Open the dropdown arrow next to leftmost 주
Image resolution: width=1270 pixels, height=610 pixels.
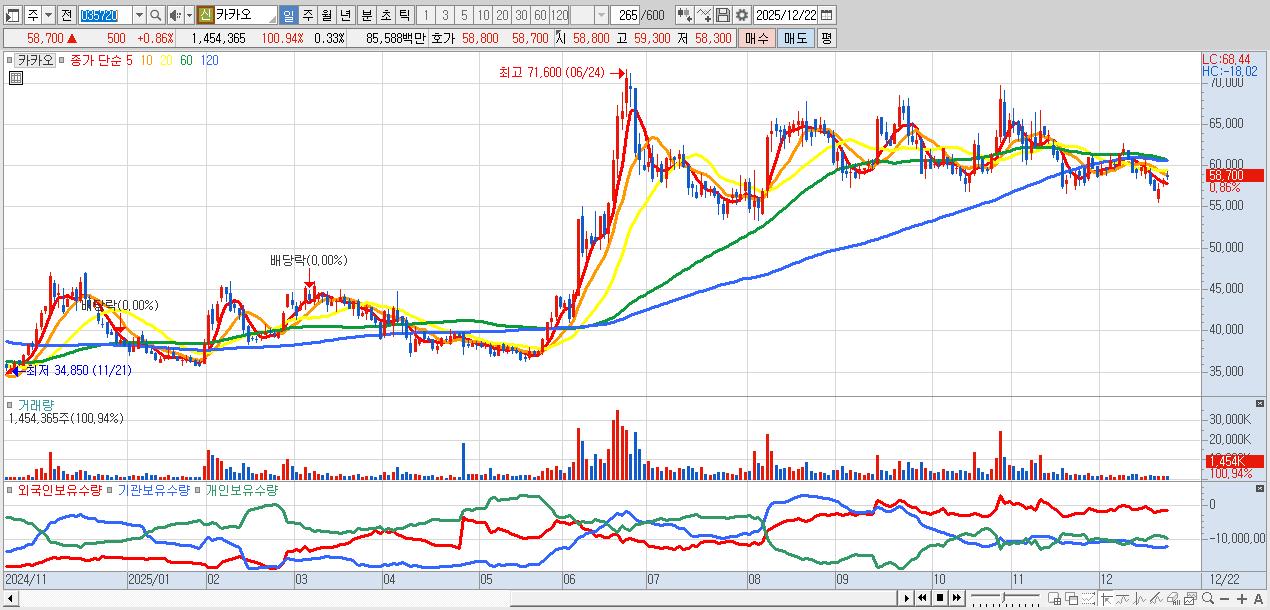(x=48, y=15)
